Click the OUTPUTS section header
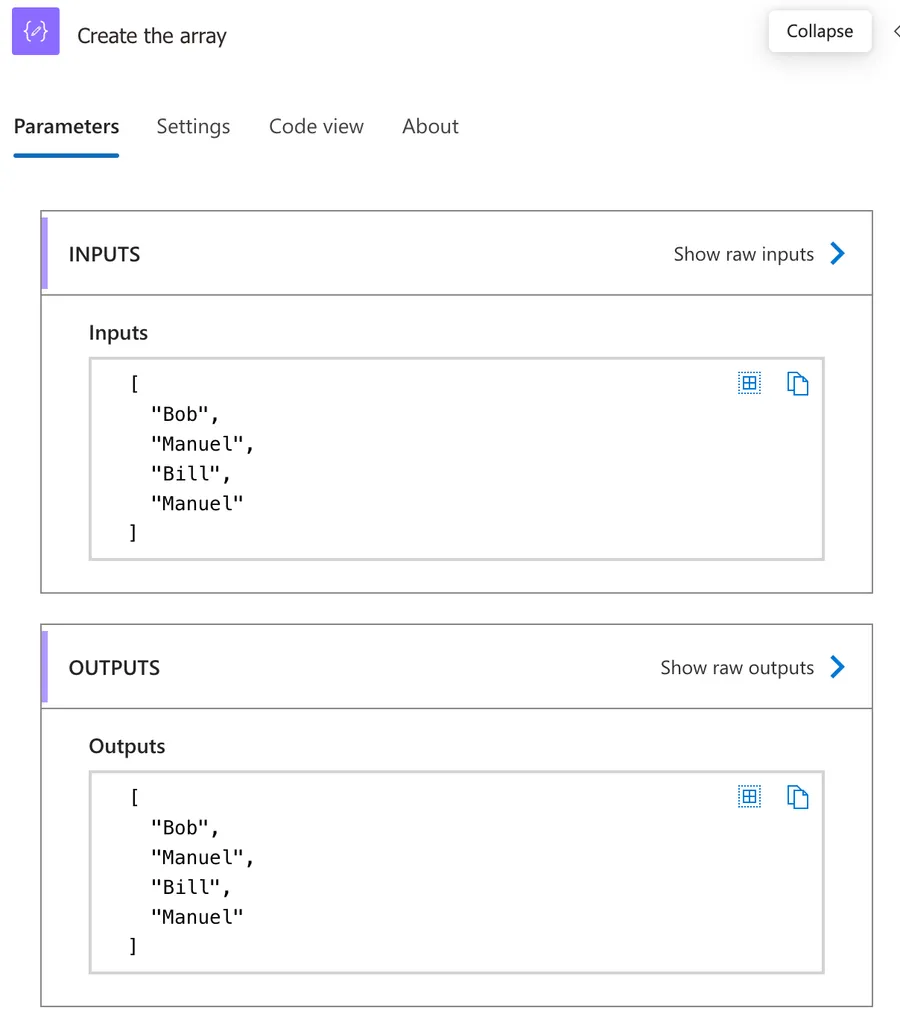The width and height of the screenshot is (900, 1025). pos(114,668)
